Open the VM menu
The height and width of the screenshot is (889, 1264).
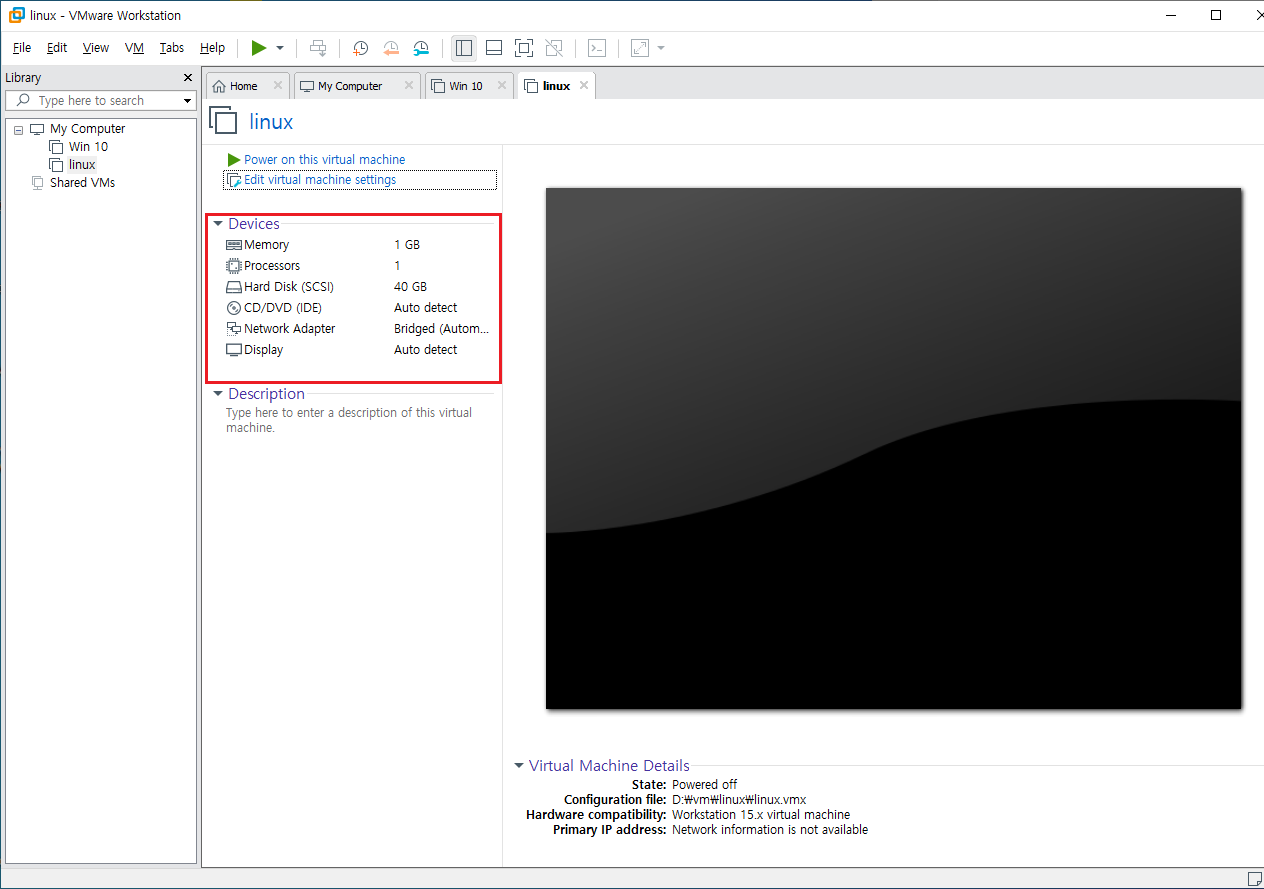134,48
